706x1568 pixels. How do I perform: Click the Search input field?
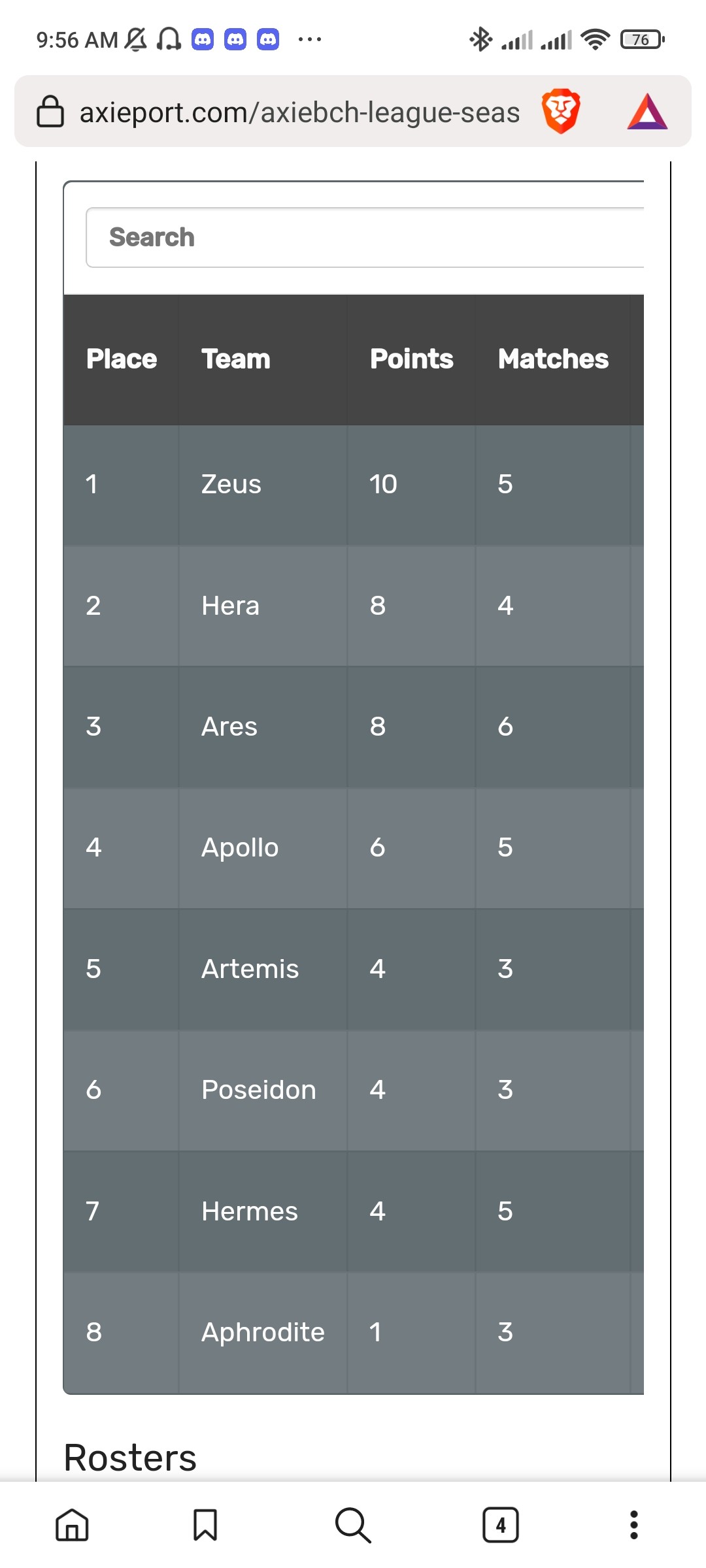[x=365, y=237]
